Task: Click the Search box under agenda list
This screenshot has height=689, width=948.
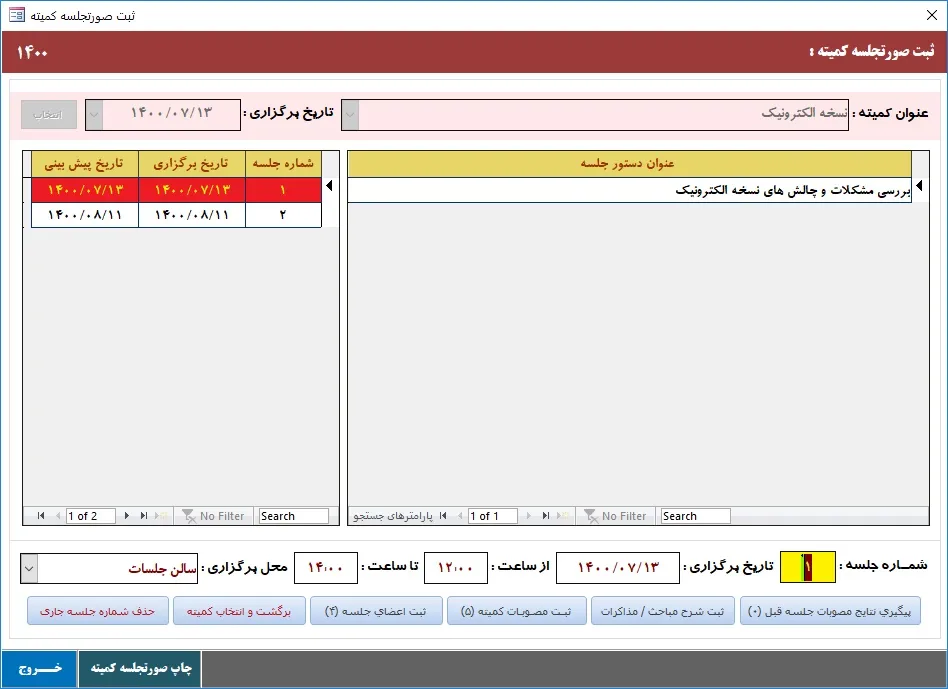Action: pyautogui.click(x=695, y=516)
